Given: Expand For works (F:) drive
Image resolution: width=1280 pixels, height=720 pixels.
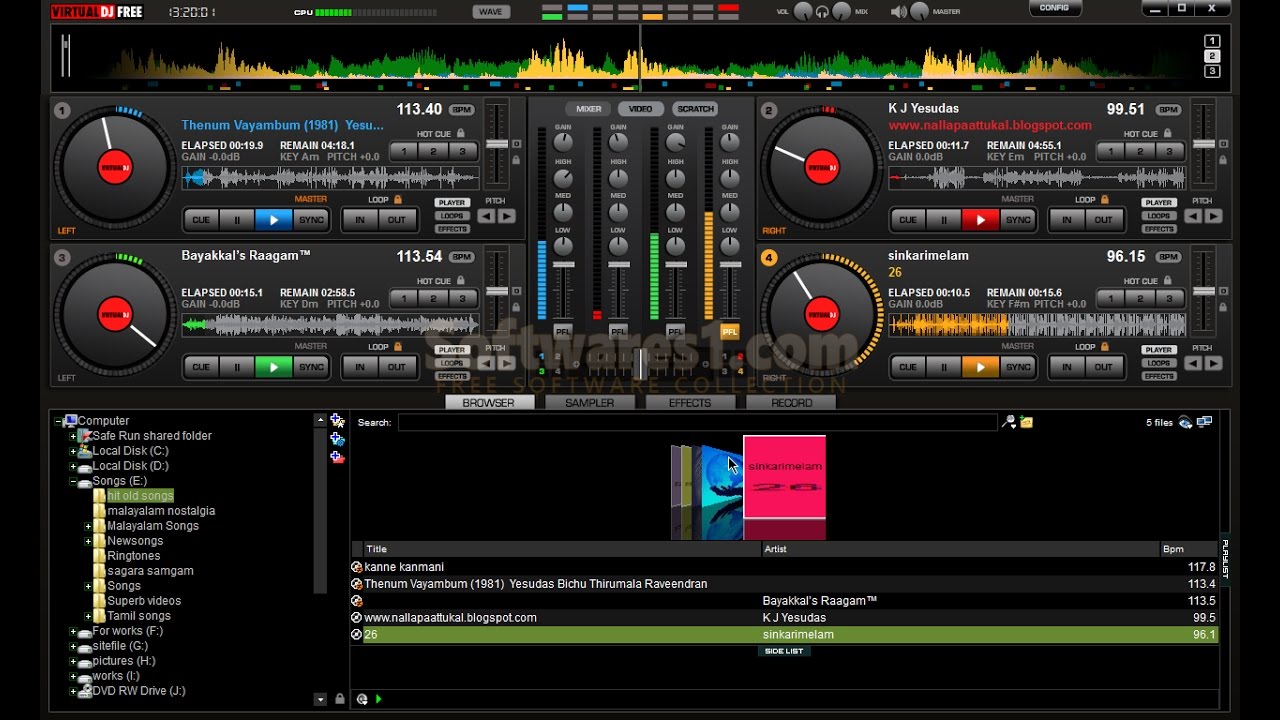Looking at the screenshot, I should click(x=73, y=631).
